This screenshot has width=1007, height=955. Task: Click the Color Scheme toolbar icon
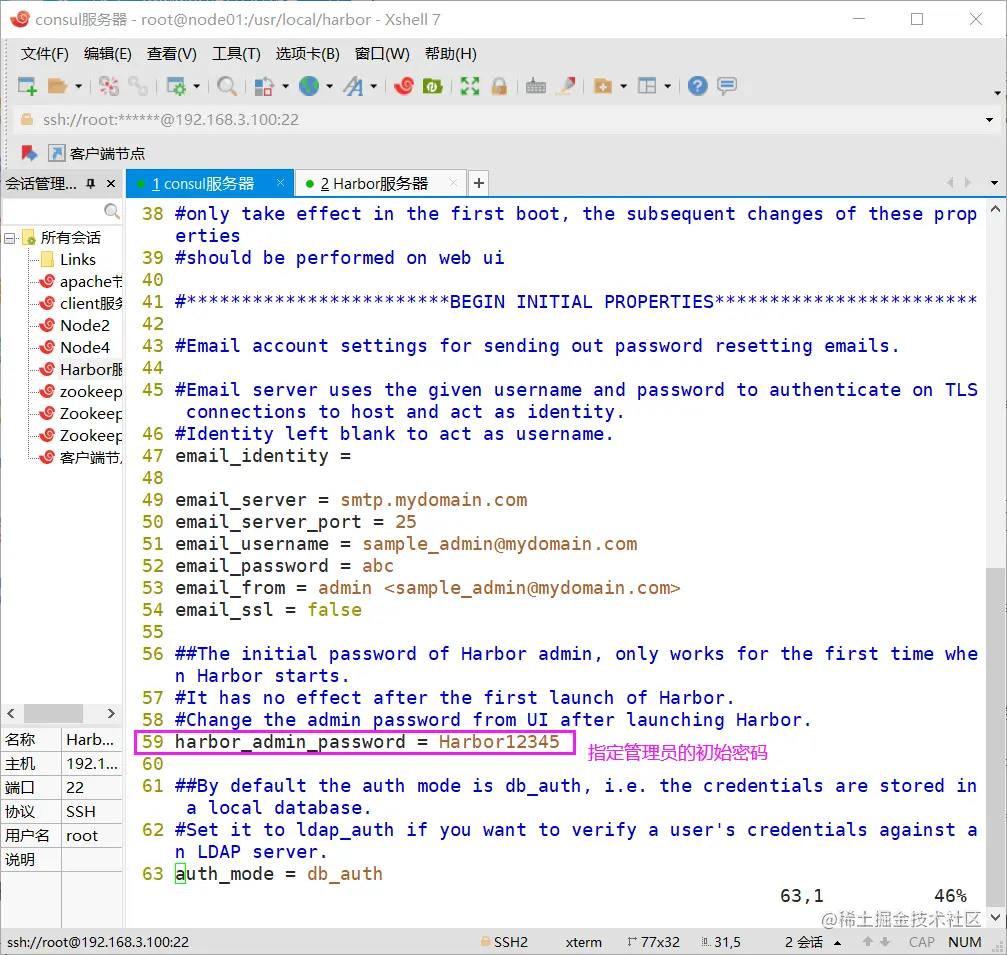tap(264, 85)
